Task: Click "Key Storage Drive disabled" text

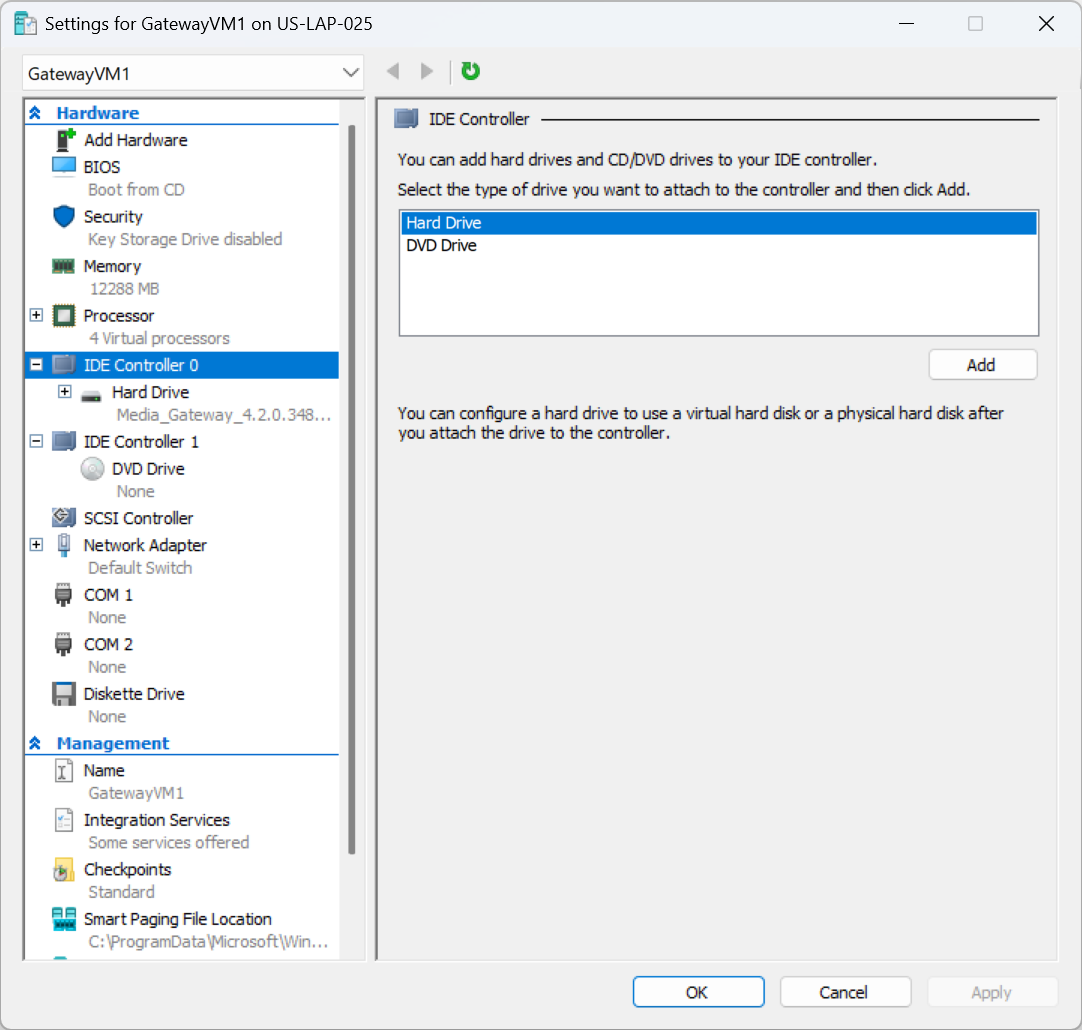Action: (185, 239)
